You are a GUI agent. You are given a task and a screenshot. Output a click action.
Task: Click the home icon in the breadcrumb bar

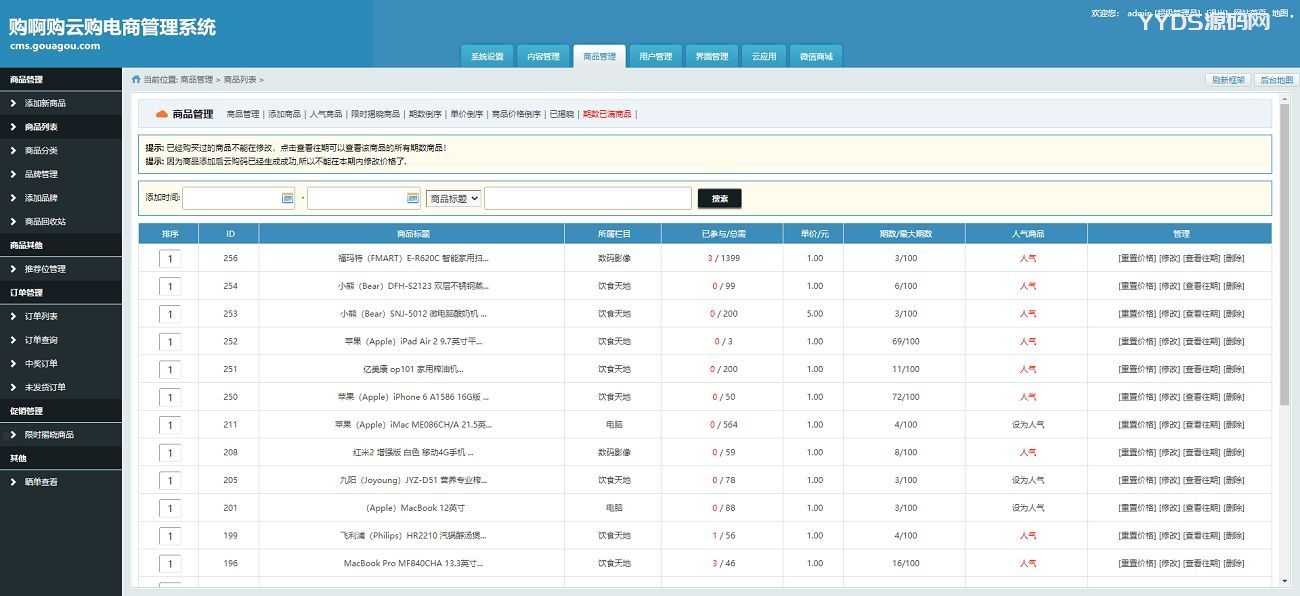tap(136, 80)
